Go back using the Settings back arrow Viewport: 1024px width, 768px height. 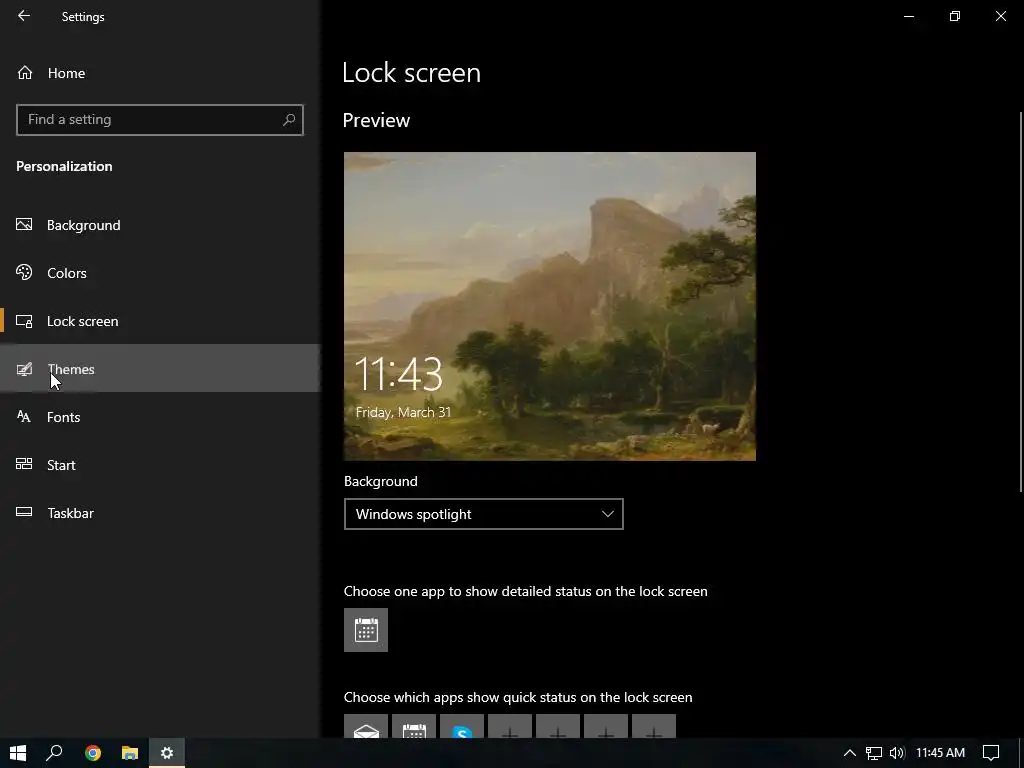coord(24,16)
